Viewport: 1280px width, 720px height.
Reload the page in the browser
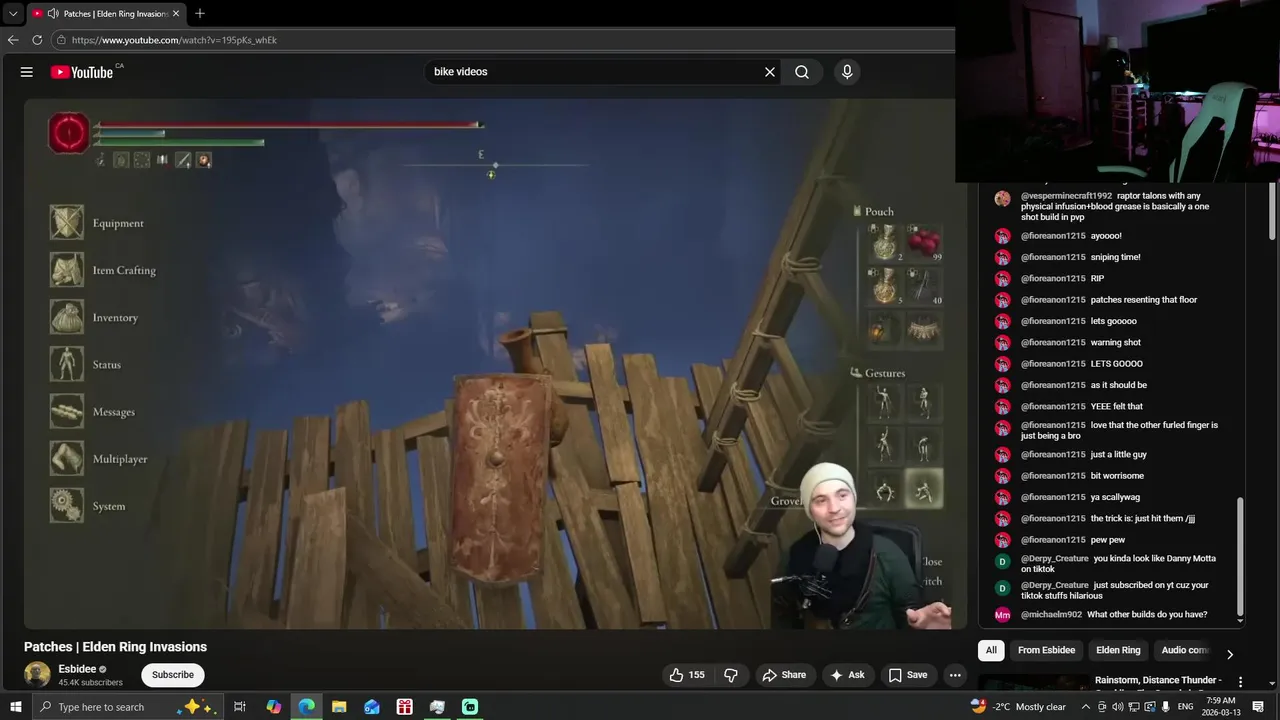(x=37, y=40)
